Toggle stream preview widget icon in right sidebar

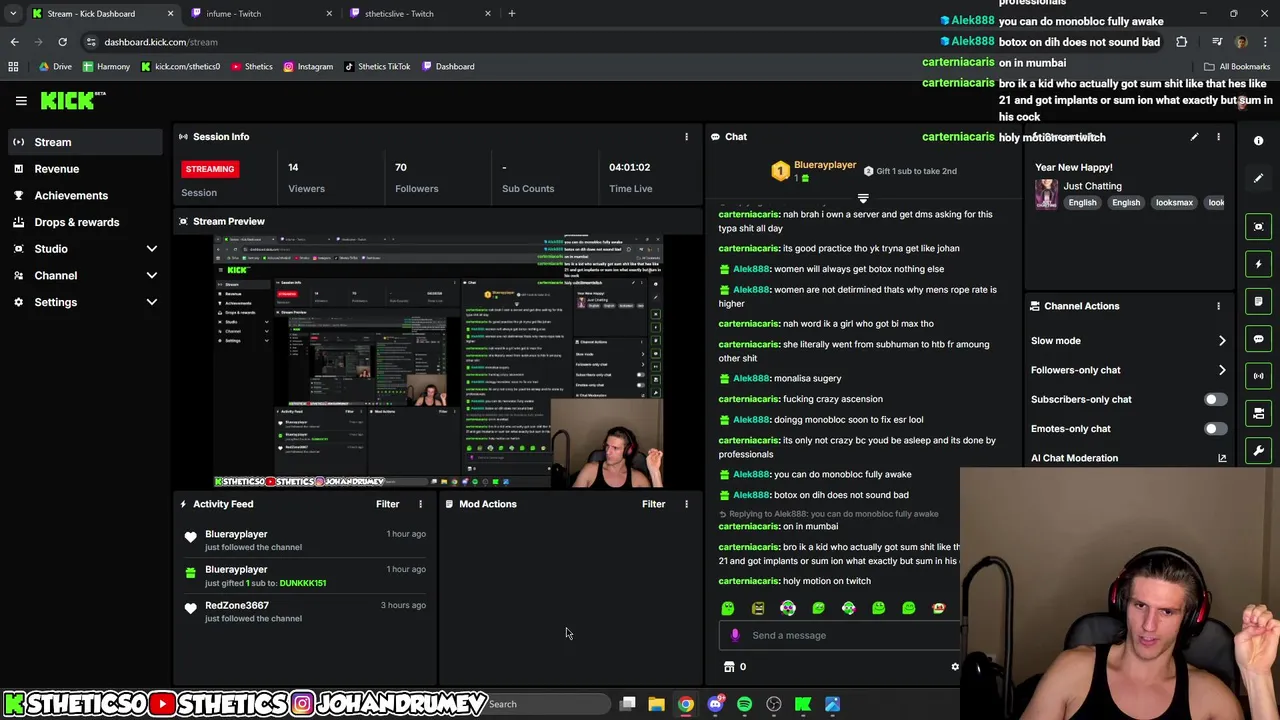click(1259, 227)
